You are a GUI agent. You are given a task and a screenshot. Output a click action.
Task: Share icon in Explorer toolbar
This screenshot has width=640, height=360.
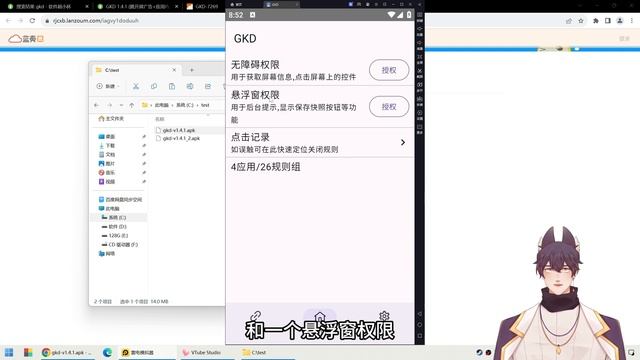208,86
